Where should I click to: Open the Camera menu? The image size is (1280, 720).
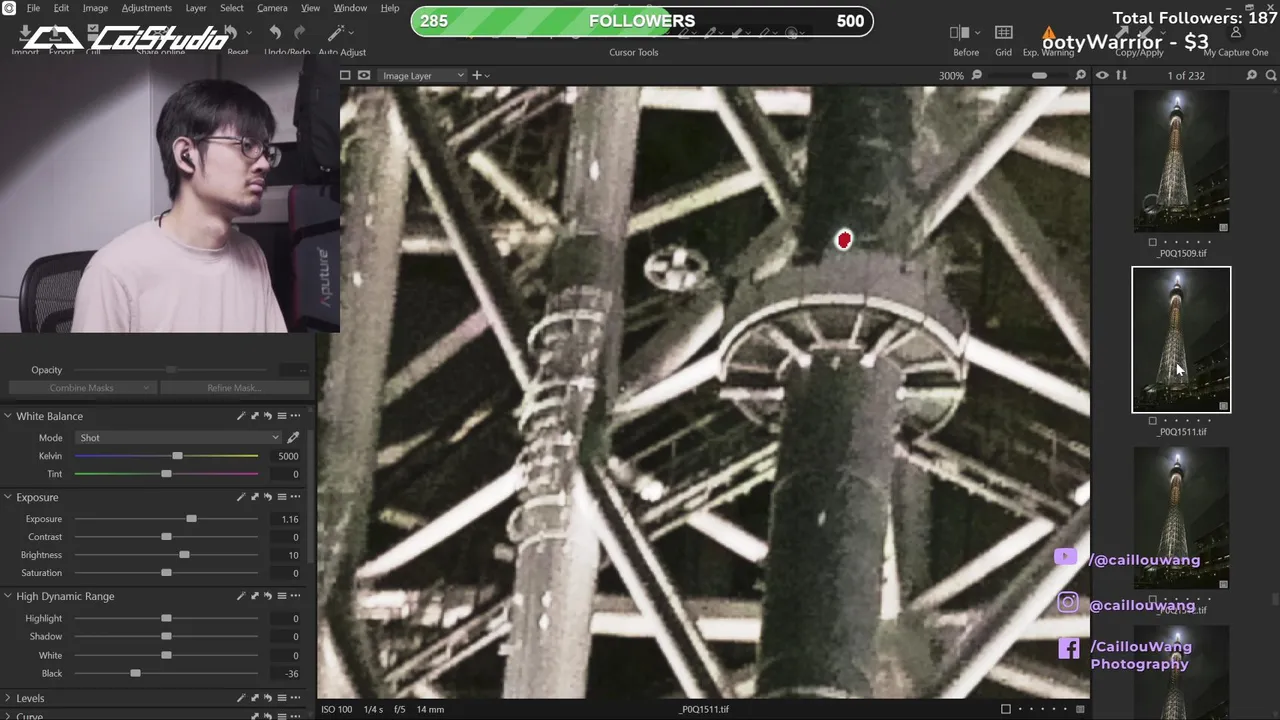click(272, 8)
